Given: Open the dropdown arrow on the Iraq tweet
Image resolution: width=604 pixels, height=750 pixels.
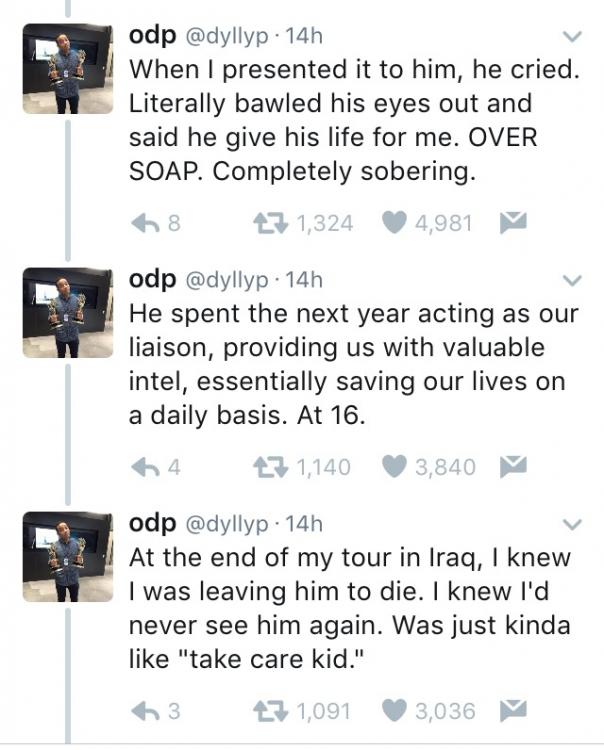Looking at the screenshot, I should coord(572,524).
